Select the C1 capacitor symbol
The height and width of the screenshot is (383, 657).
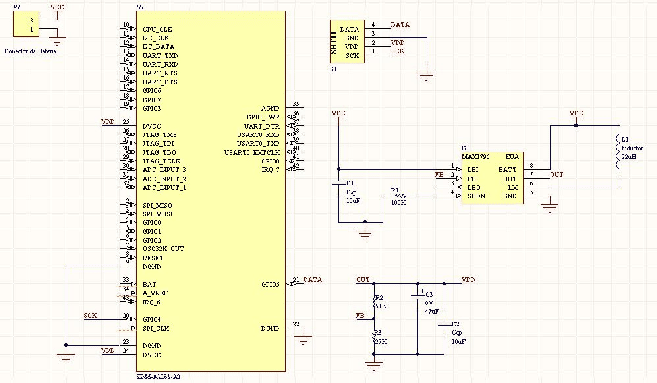[x=339, y=184]
